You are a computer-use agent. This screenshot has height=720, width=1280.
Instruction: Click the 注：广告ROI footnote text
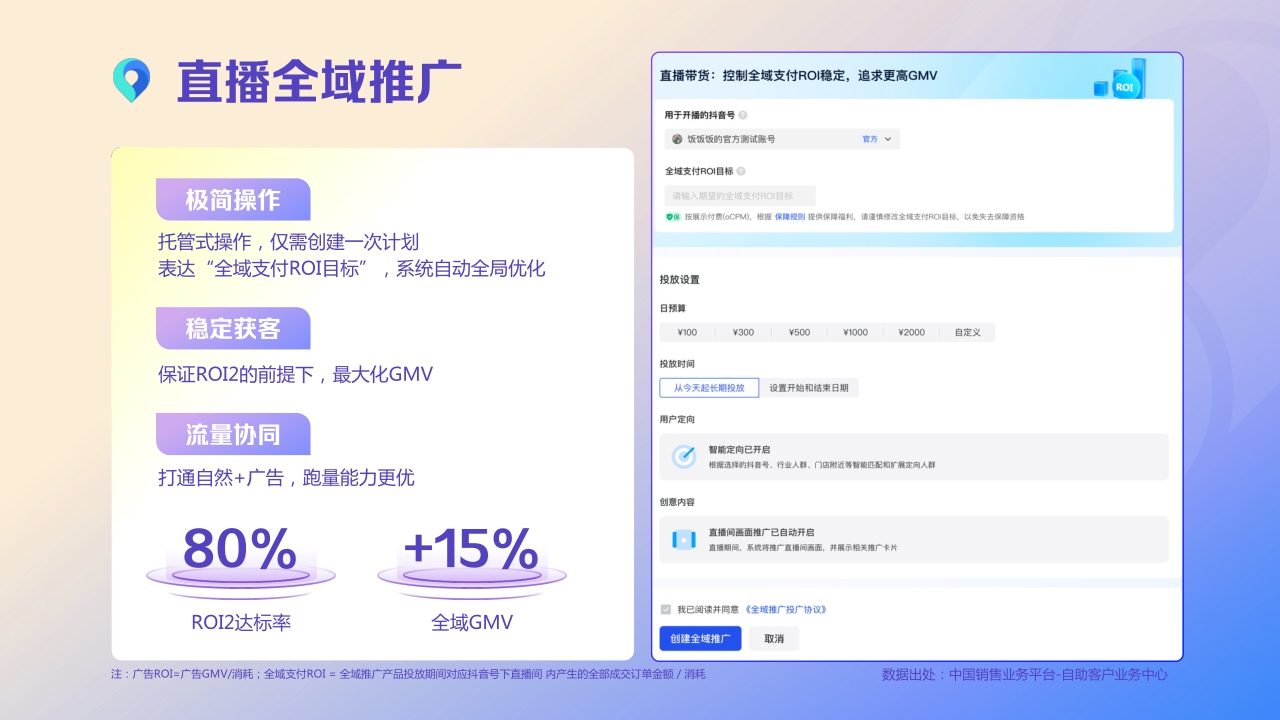[x=408, y=674]
